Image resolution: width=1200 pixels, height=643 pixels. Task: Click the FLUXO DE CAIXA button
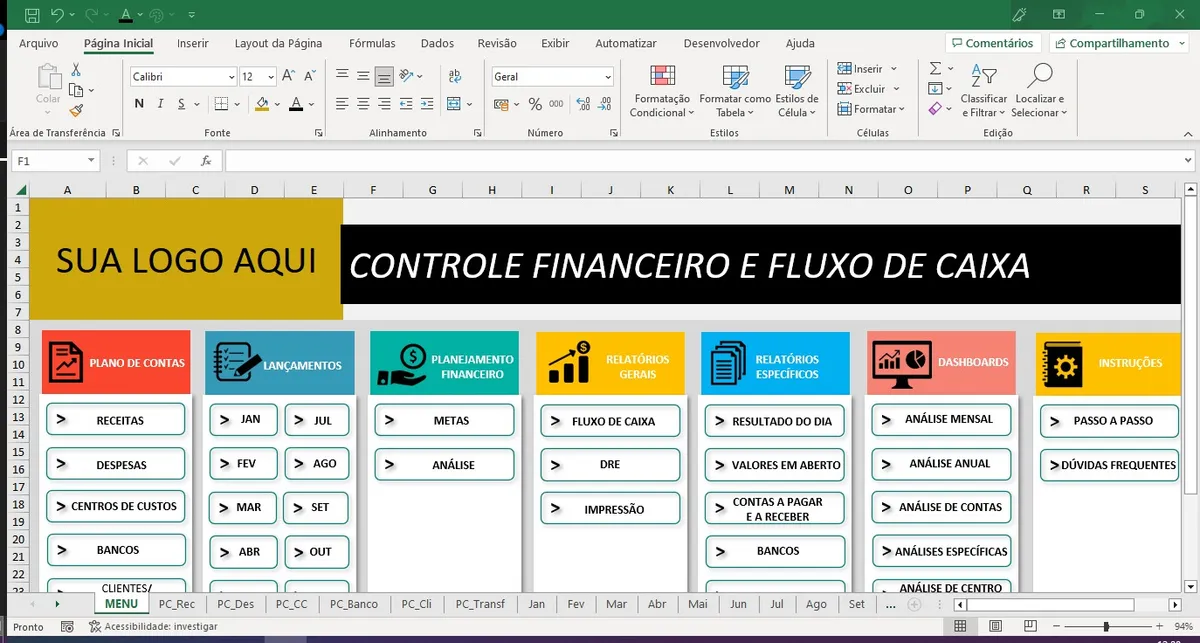pos(610,421)
